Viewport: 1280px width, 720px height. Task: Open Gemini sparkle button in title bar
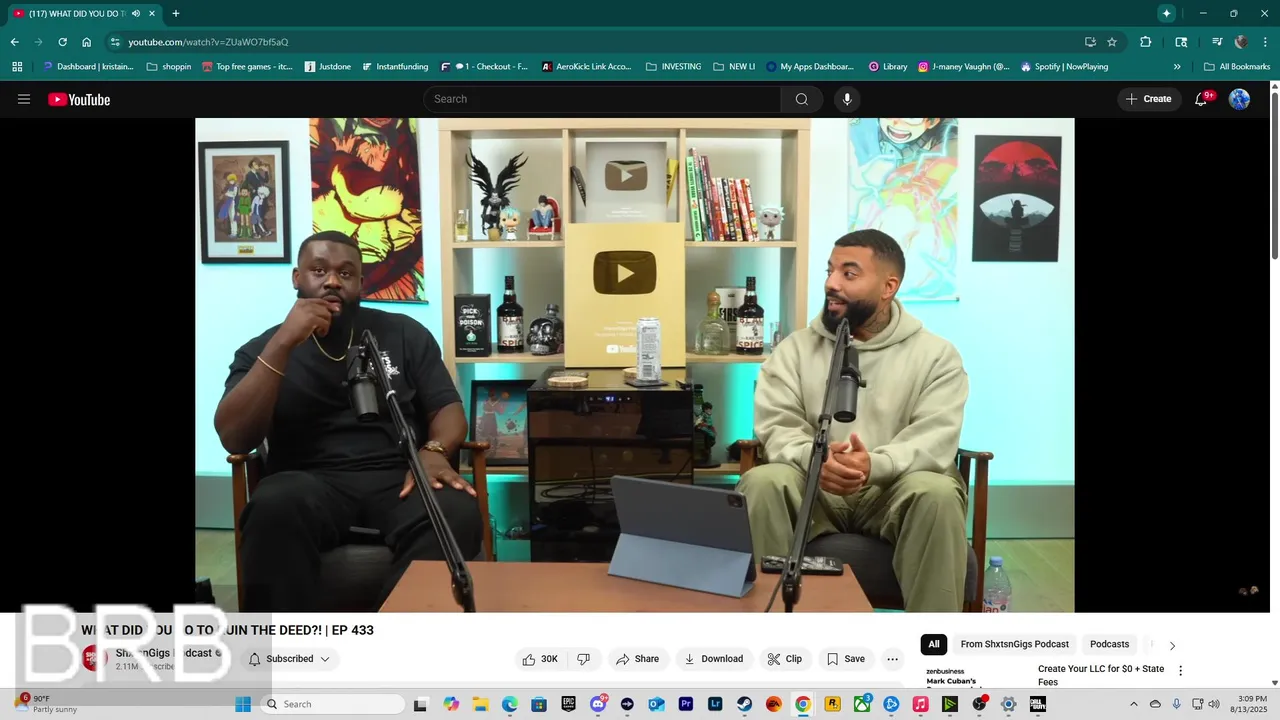tap(1166, 13)
